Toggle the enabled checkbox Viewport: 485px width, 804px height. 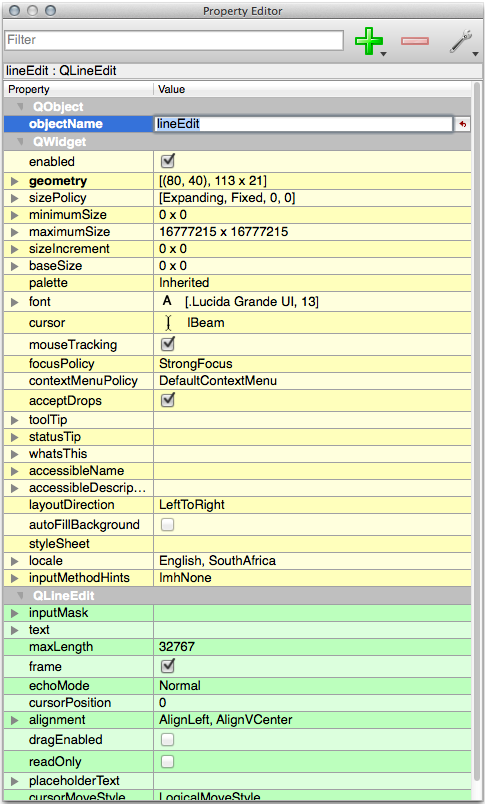168,161
